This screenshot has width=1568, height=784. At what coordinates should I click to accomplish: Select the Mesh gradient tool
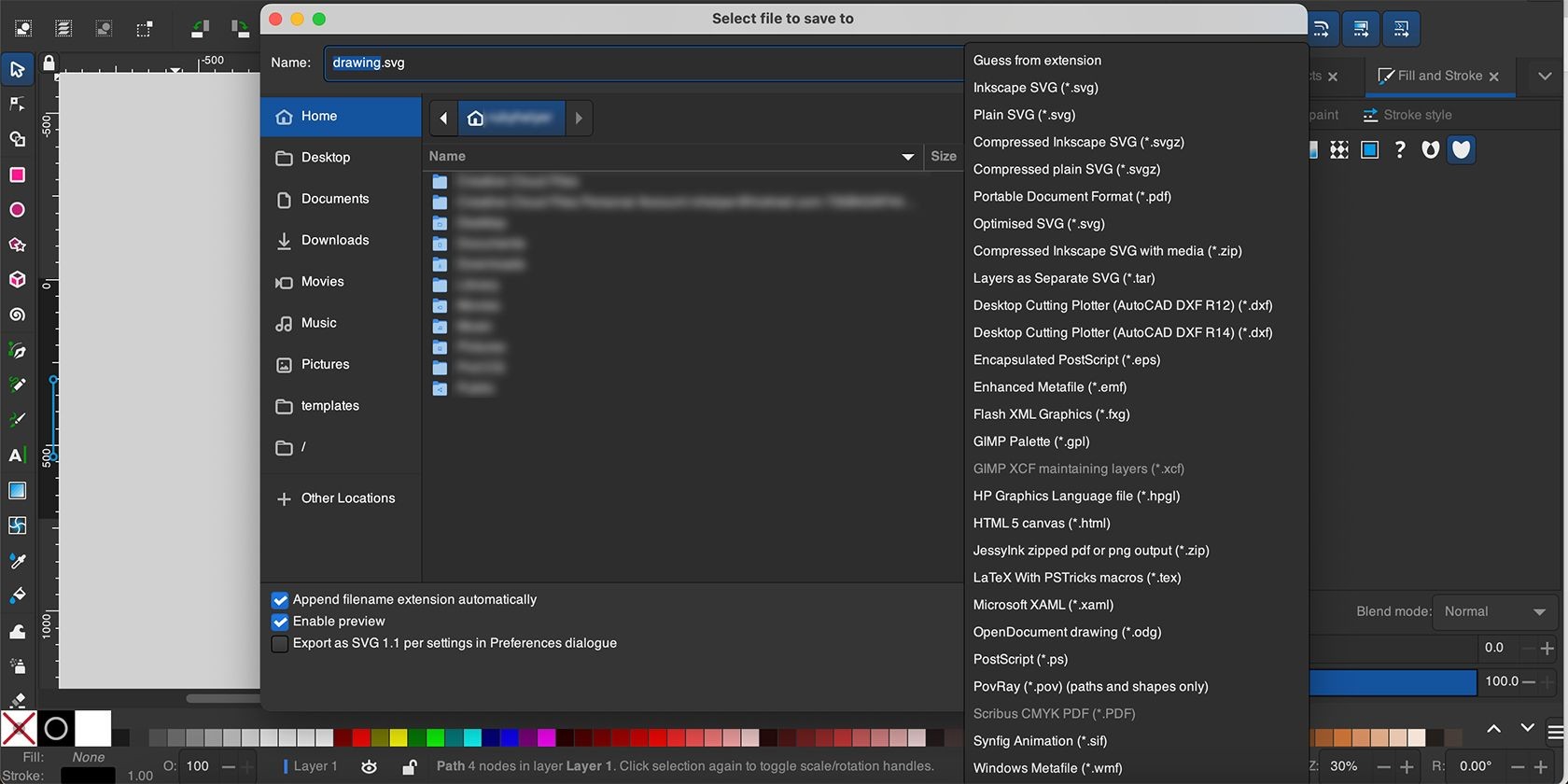(x=17, y=525)
